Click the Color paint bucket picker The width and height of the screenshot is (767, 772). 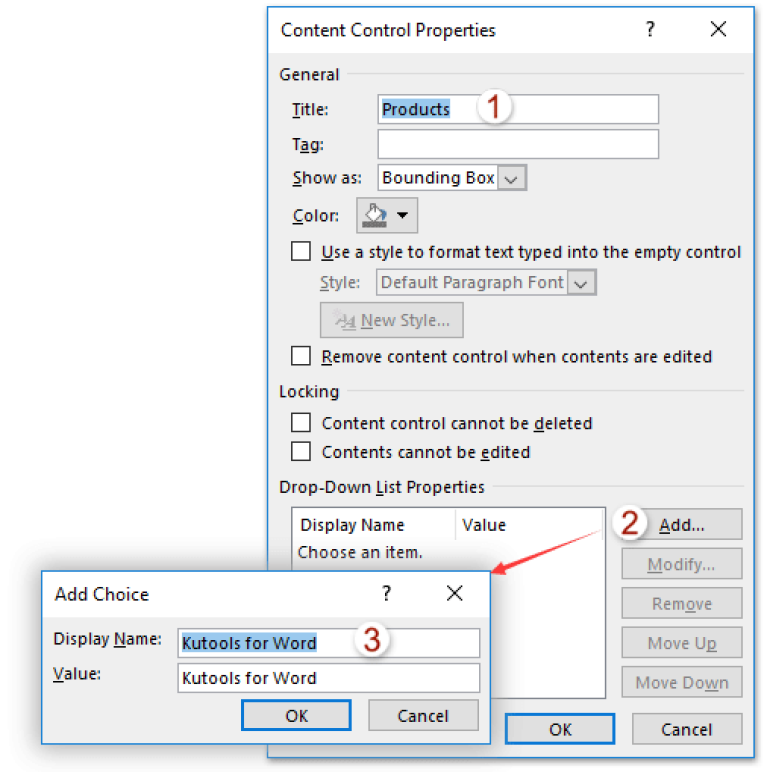coord(386,215)
